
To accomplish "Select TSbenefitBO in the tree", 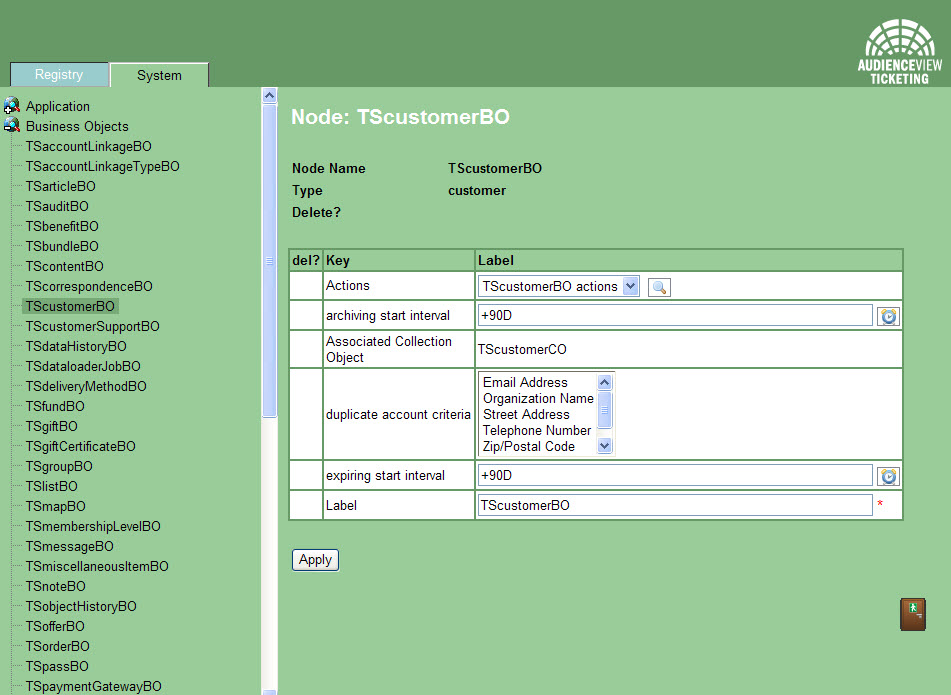I will coord(62,226).
